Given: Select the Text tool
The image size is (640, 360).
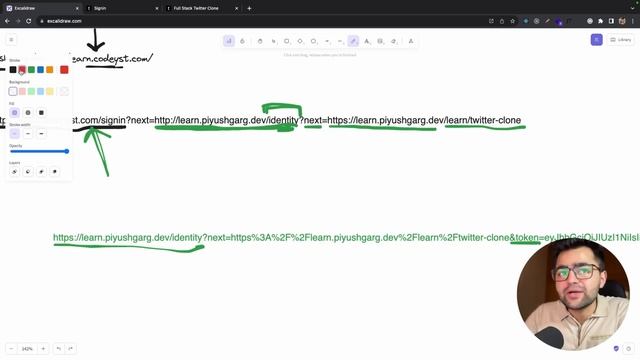Looking at the screenshot, I should 367,41.
